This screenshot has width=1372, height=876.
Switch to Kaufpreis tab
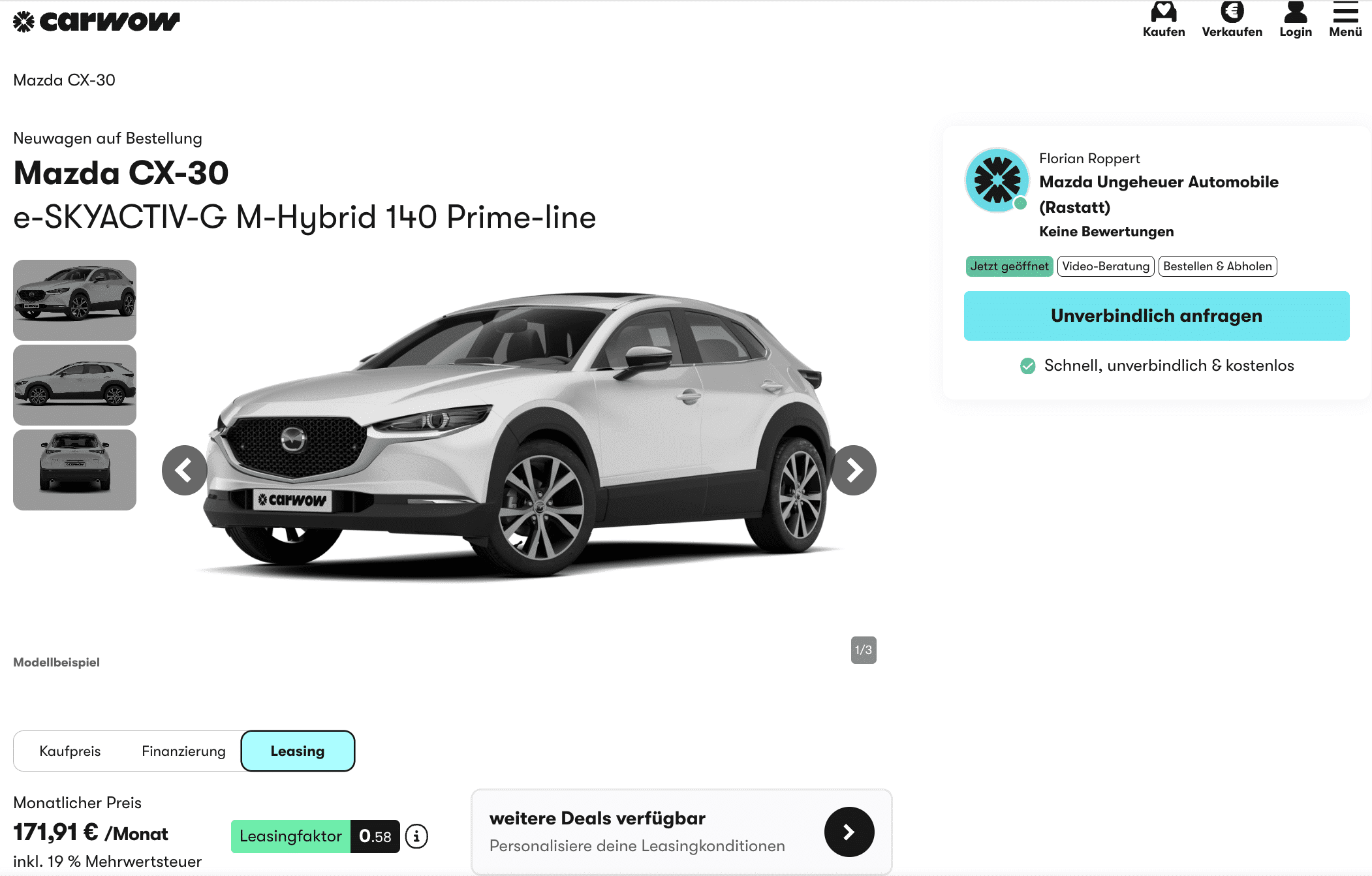tap(70, 751)
